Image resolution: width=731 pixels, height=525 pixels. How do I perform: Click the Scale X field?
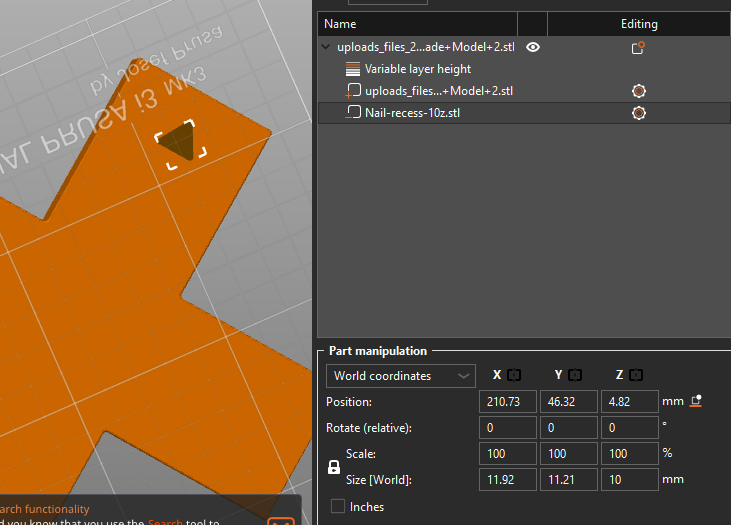(x=508, y=454)
